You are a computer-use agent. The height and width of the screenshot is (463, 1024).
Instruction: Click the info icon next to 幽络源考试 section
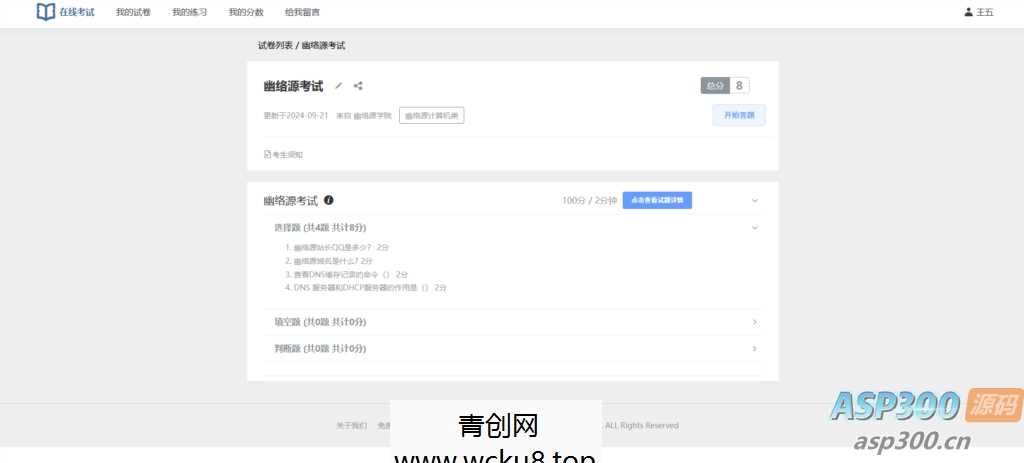[x=328, y=200]
